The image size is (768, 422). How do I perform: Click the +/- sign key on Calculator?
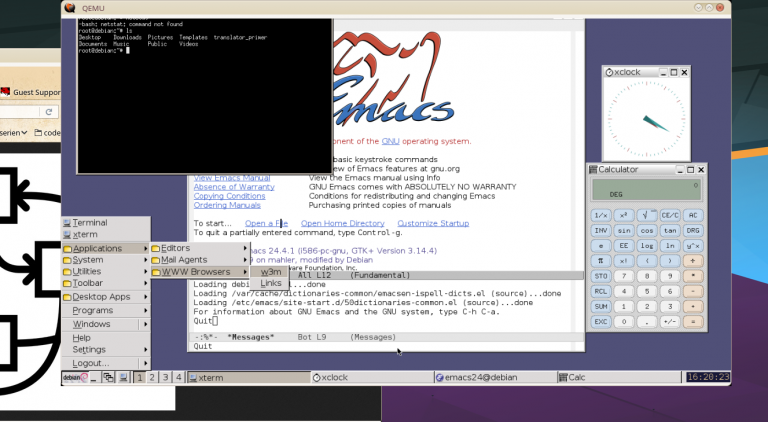(670, 322)
